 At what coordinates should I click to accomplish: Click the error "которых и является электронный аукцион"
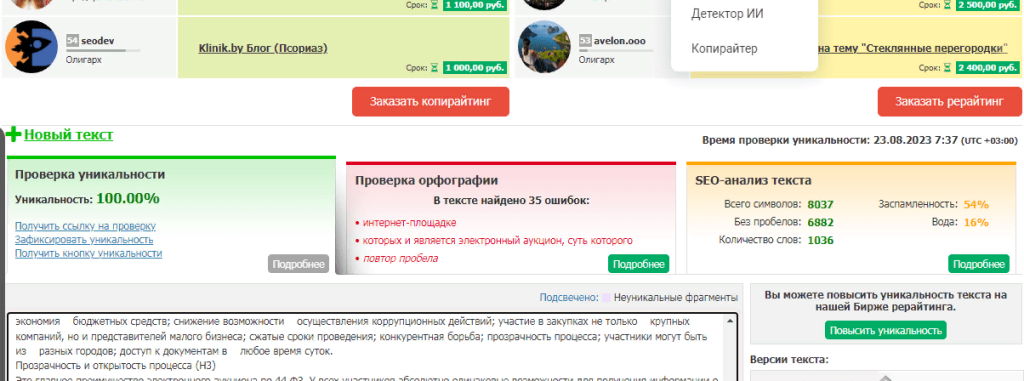[x=498, y=240]
